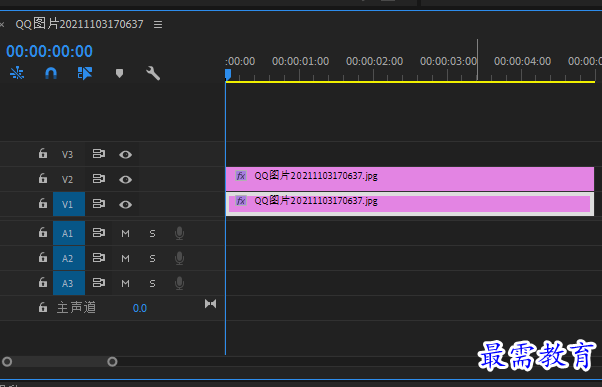Image resolution: width=602 pixels, height=387 pixels.
Task: Toggle targeting of track A2
Action: point(69,258)
